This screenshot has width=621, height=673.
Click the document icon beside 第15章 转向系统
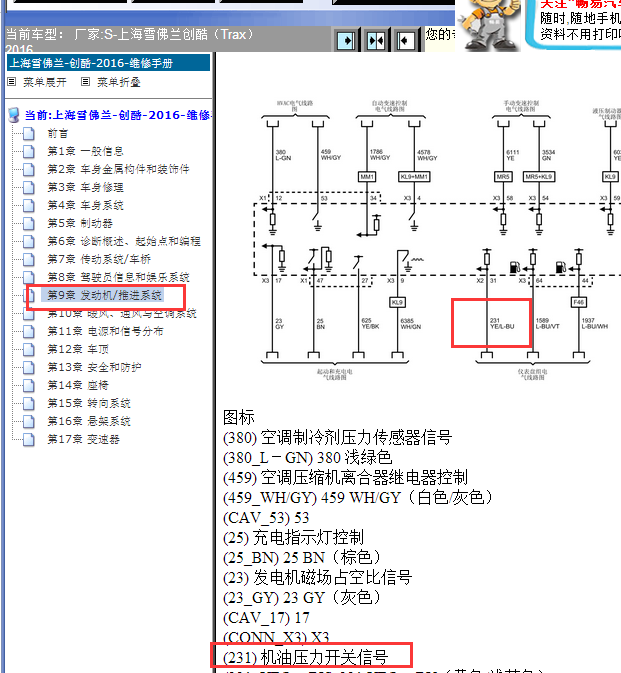click(x=29, y=403)
